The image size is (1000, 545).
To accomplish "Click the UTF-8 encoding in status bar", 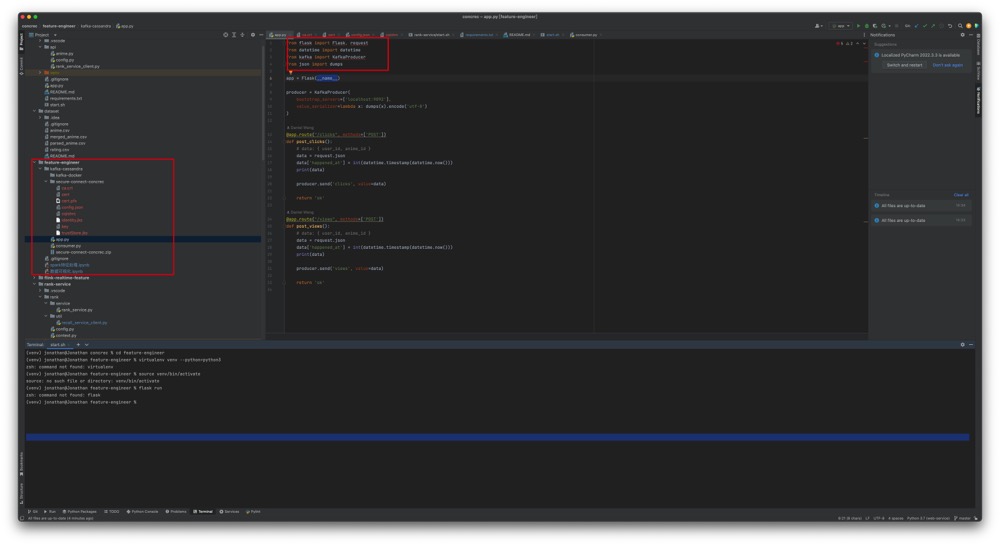I will 879,518.
